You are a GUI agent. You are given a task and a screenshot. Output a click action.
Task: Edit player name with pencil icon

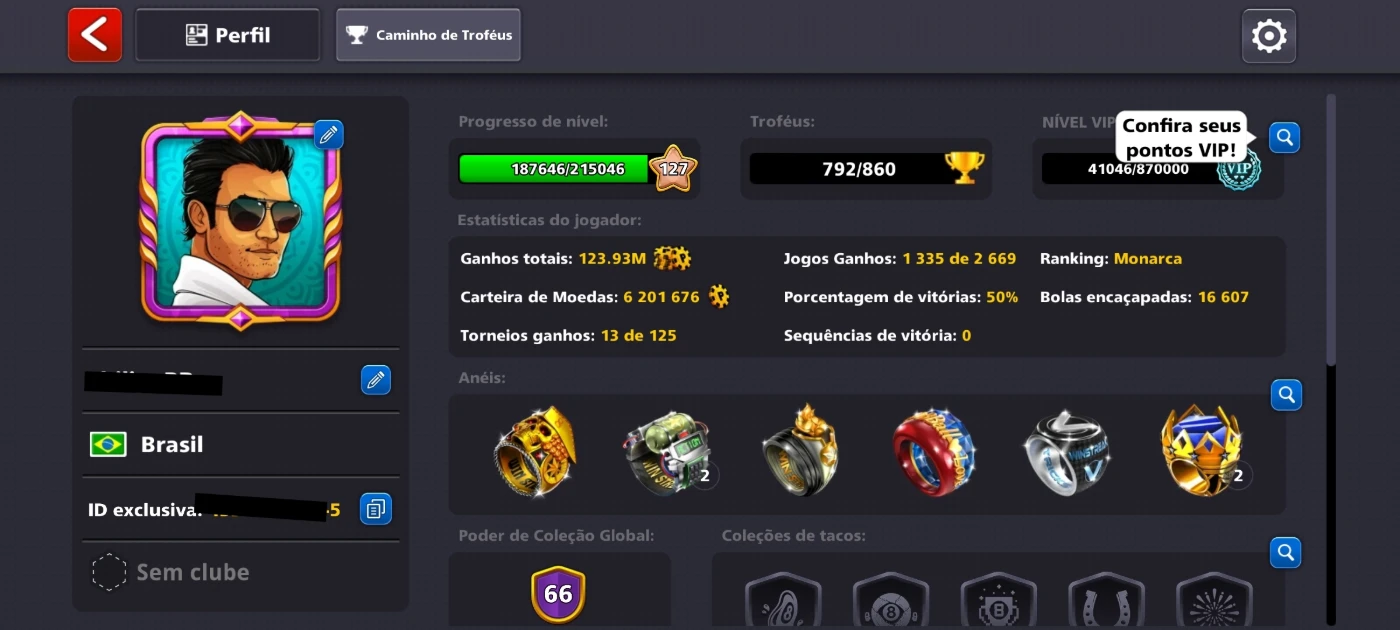coord(376,380)
